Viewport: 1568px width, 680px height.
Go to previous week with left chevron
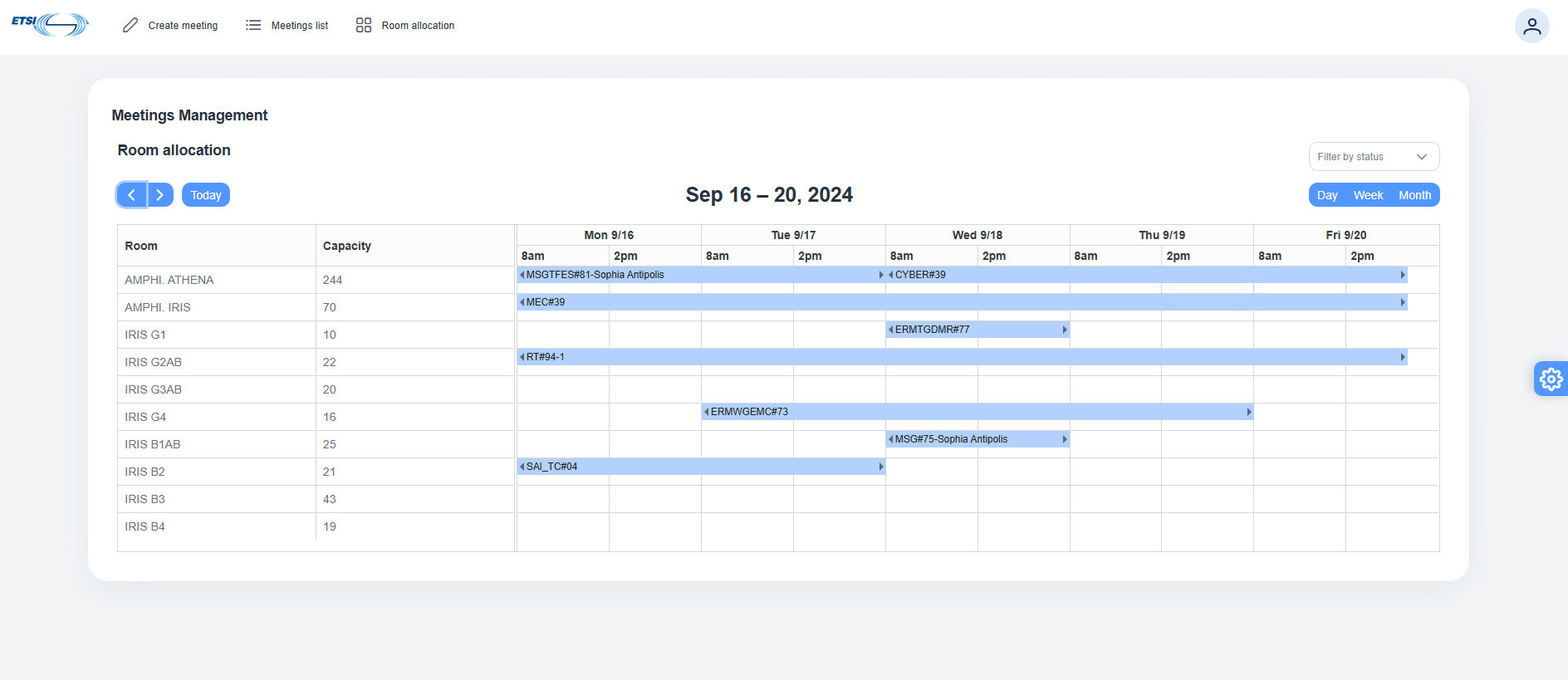pos(131,195)
